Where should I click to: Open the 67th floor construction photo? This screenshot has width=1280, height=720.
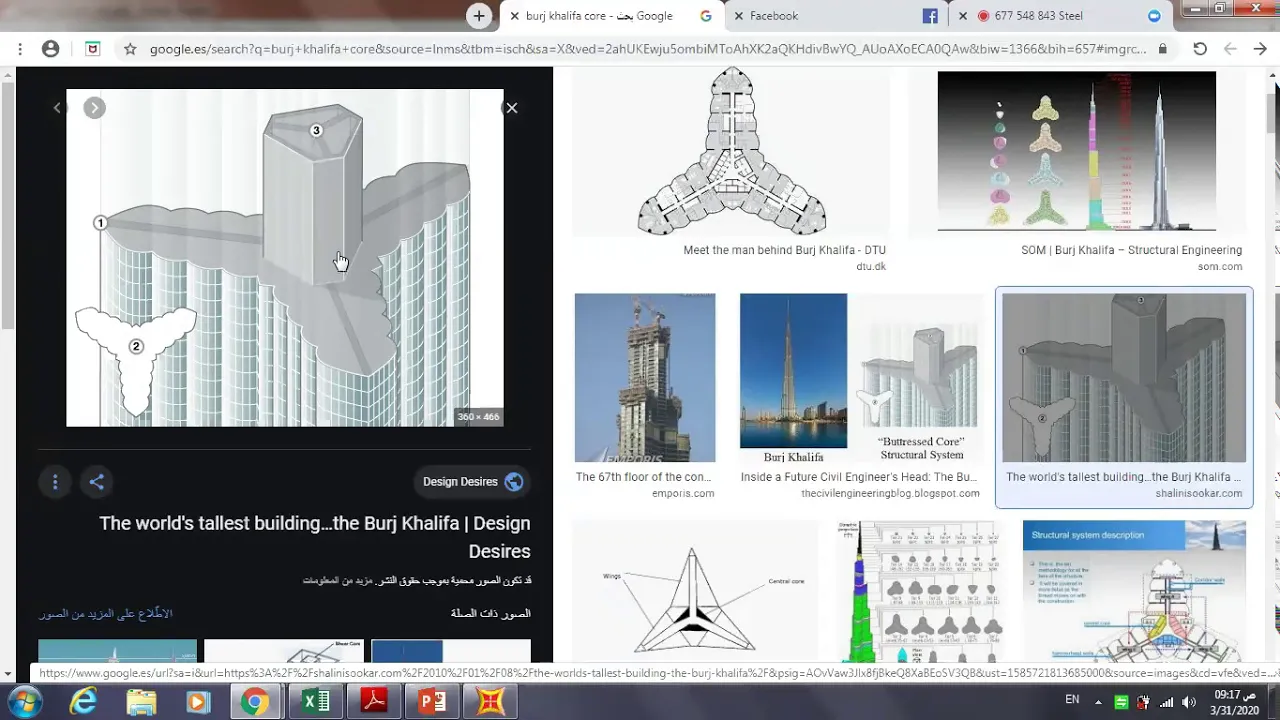pos(645,377)
